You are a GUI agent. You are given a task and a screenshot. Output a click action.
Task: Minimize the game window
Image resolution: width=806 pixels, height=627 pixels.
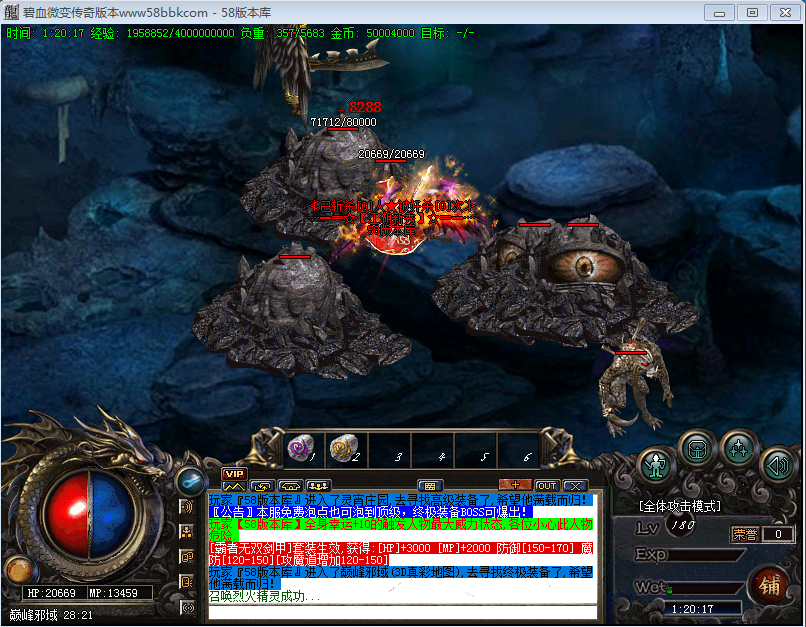pyautogui.click(x=719, y=12)
